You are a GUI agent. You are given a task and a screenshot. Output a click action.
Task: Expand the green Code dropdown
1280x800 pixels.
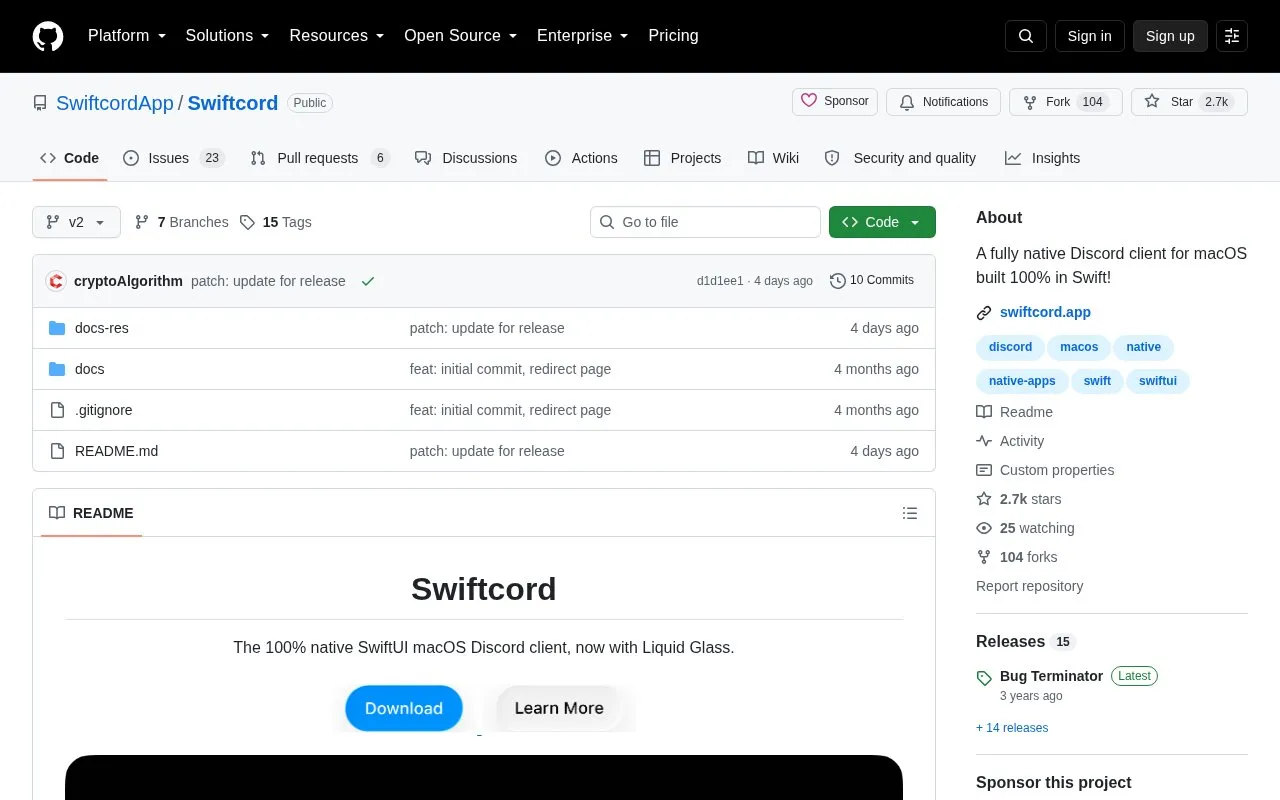(x=882, y=222)
